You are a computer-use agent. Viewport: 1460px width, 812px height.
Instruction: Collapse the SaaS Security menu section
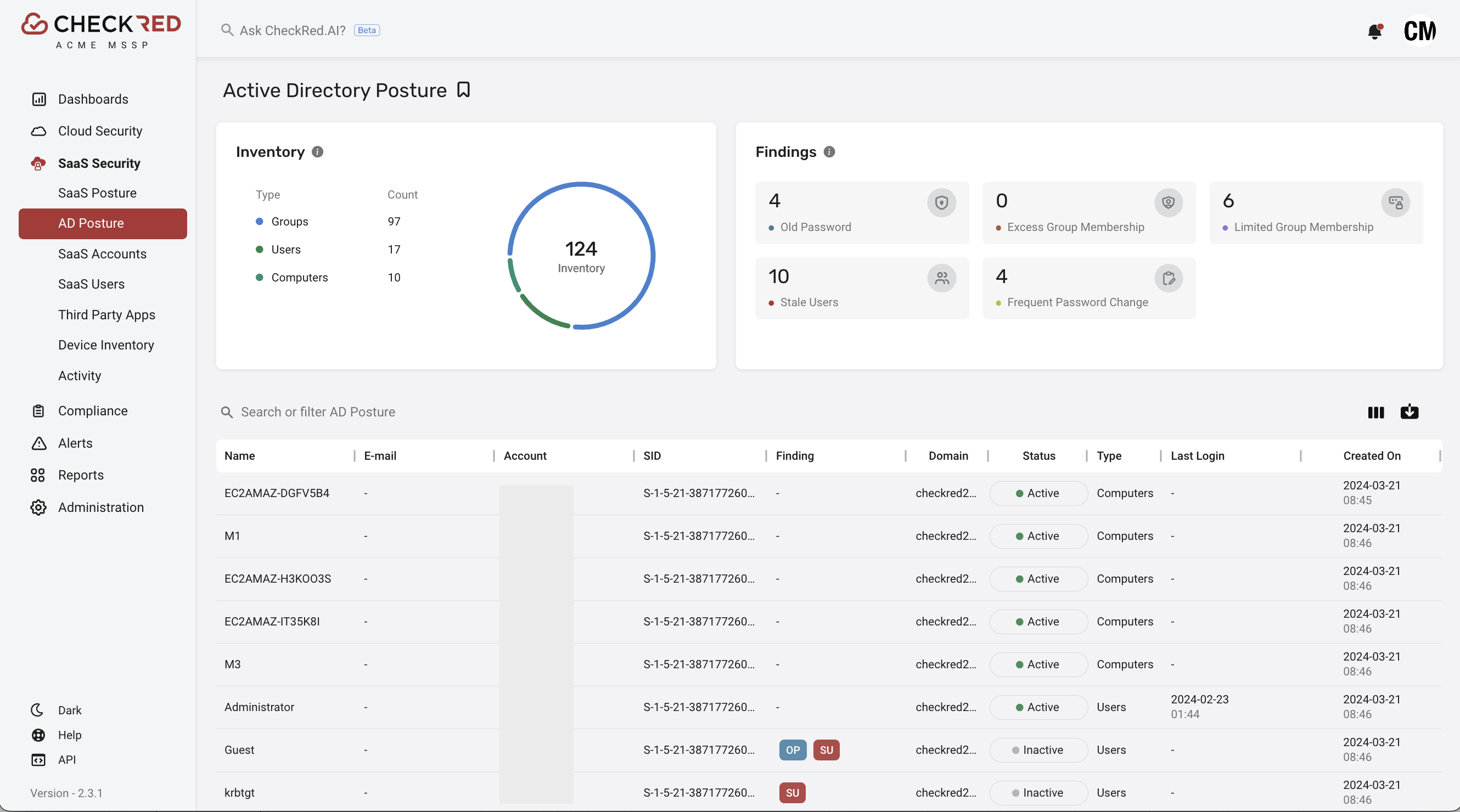click(x=99, y=163)
